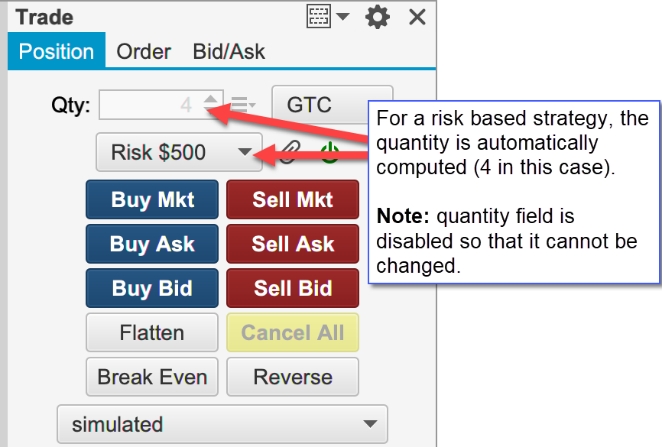
Task: Click the Reverse button
Action: click(293, 377)
